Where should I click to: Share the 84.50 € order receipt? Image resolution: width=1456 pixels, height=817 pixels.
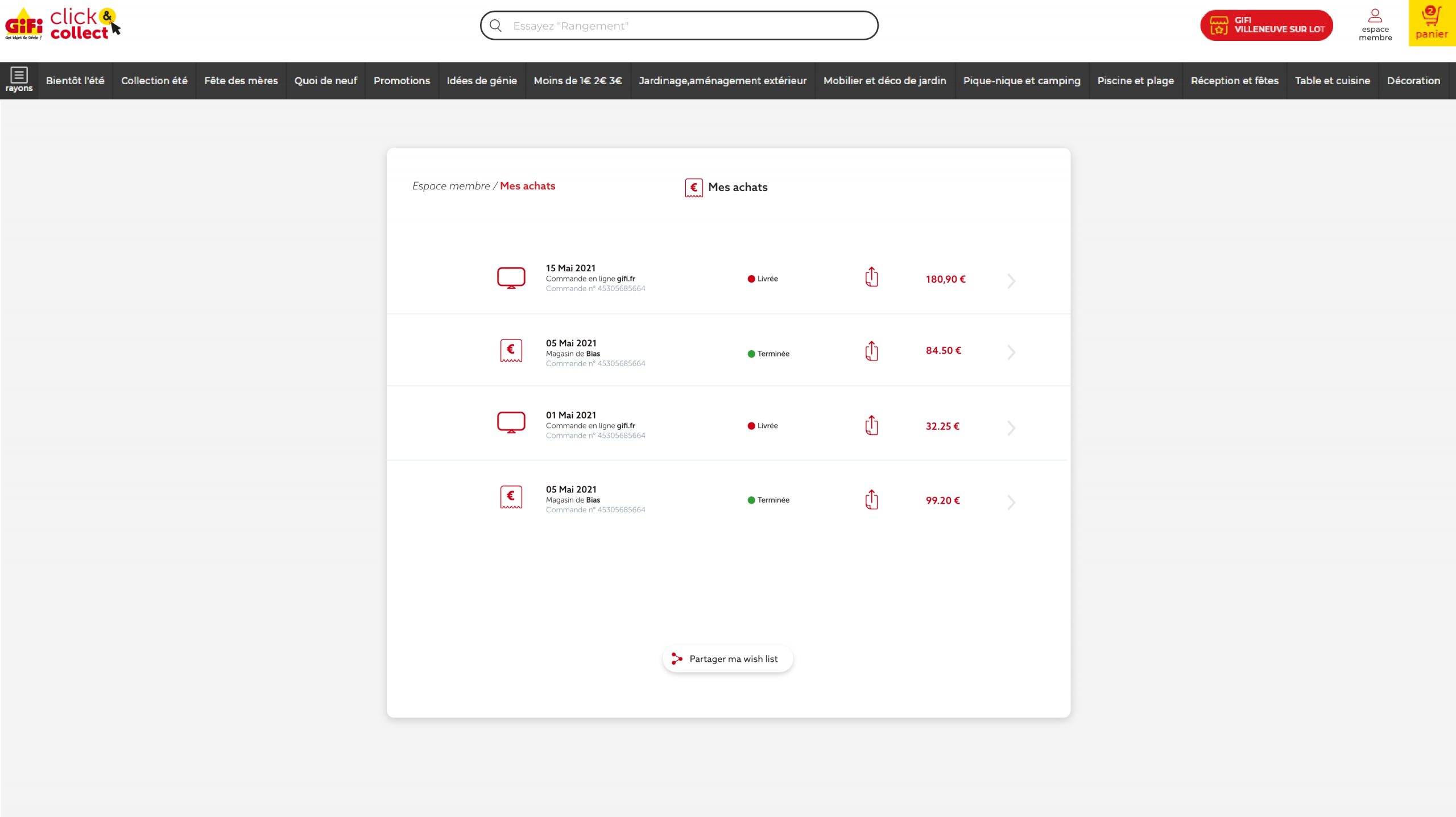(x=871, y=351)
